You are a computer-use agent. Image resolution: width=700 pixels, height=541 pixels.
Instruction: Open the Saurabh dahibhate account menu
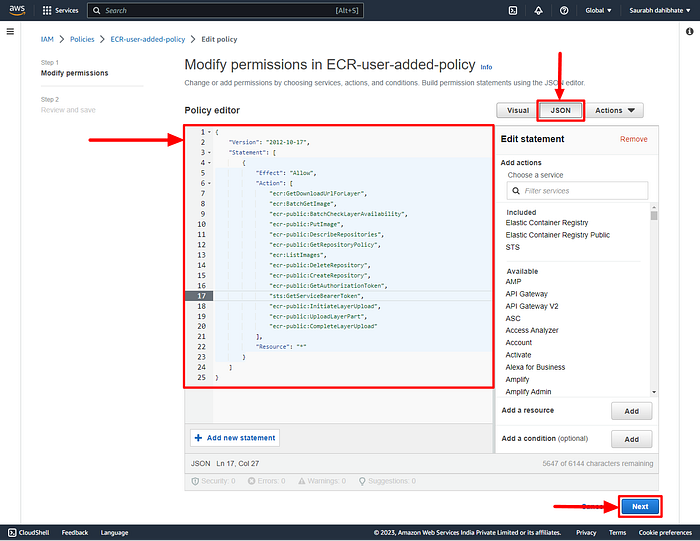coord(659,10)
